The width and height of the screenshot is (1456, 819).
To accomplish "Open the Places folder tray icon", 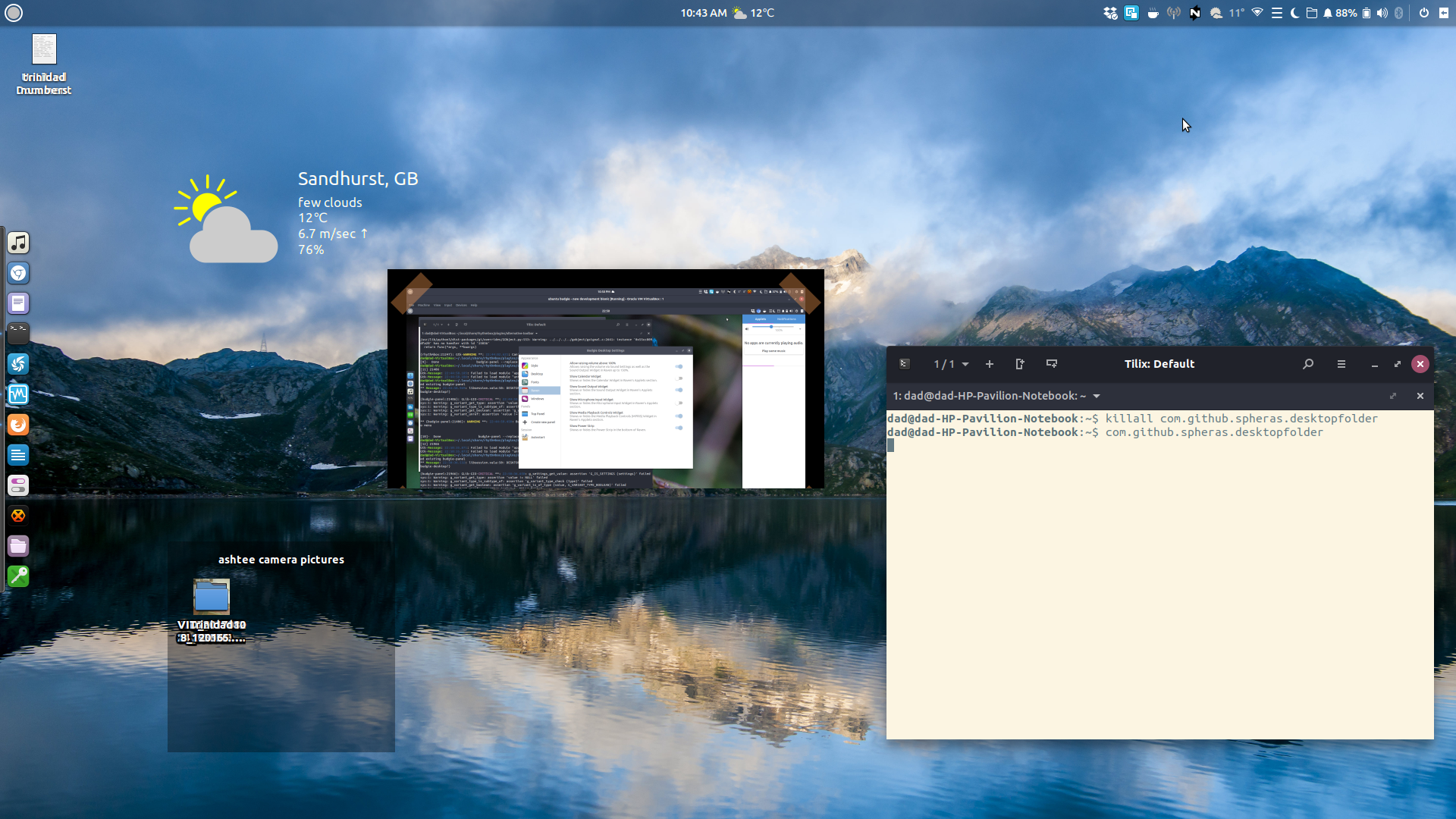I will tap(1311, 13).
